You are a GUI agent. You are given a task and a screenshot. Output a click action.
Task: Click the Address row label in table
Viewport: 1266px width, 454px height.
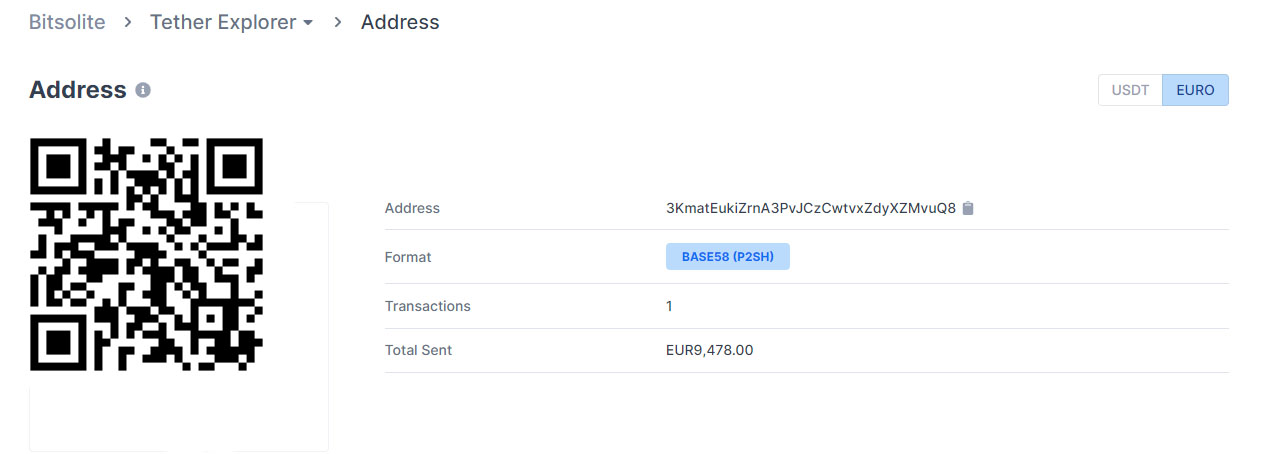coord(412,208)
